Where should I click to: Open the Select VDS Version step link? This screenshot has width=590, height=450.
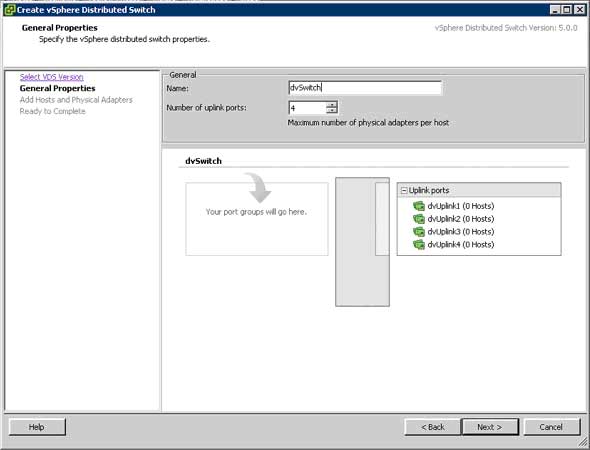pyautogui.click(x=52, y=77)
